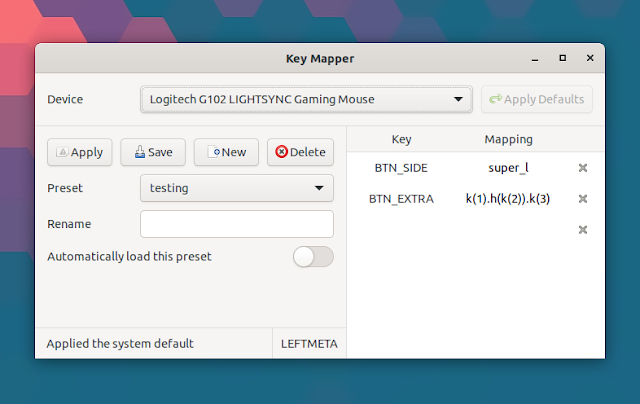Create a New preset

[x=227, y=152]
